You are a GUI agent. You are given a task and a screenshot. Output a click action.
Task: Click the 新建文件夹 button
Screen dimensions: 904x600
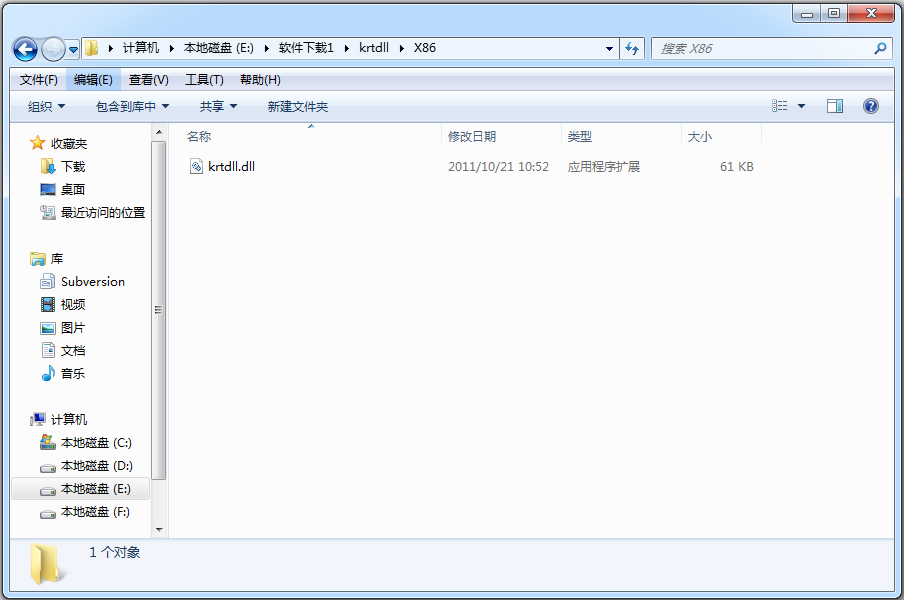[297, 106]
